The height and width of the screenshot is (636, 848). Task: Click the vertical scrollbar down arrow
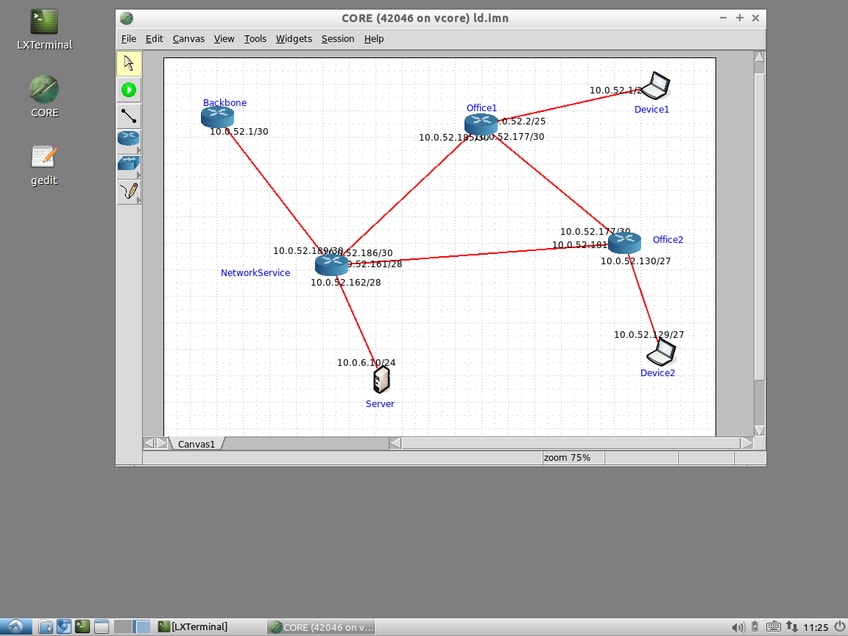pyautogui.click(x=759, y=430)
